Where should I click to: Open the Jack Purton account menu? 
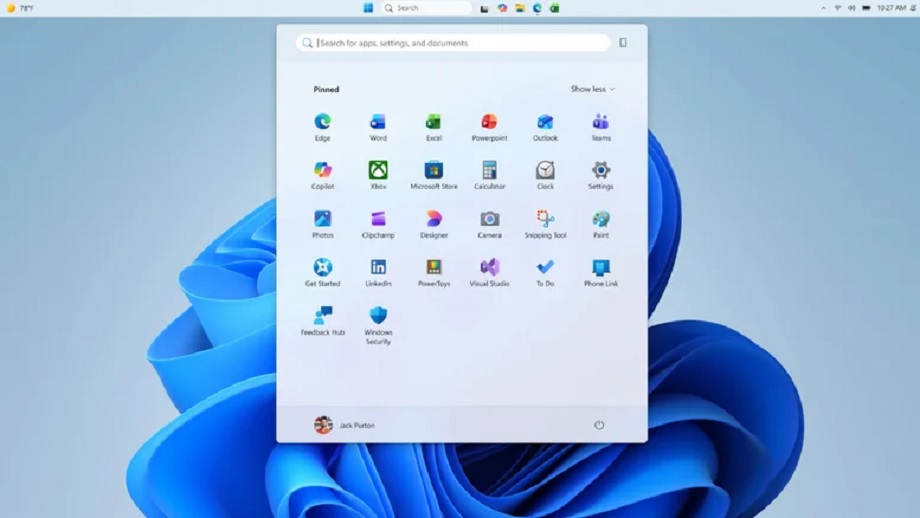[344, 425]
